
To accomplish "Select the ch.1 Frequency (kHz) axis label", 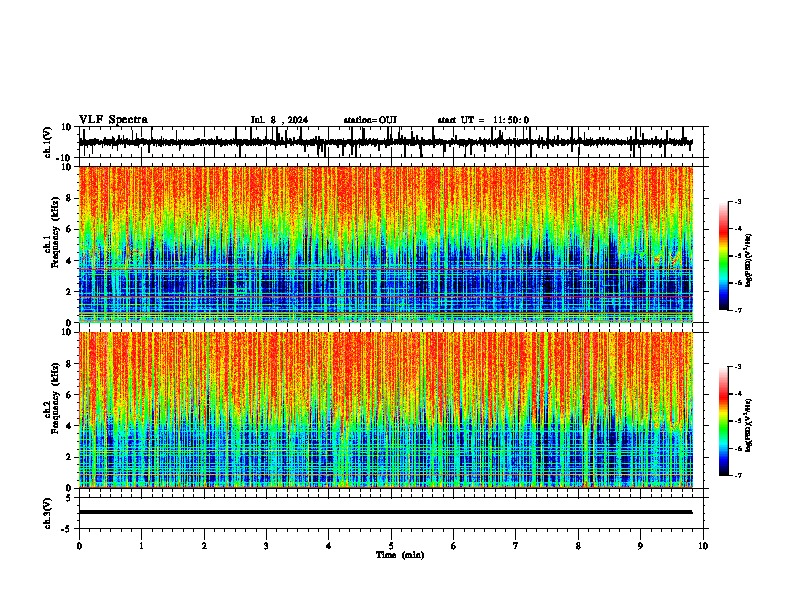I will point(52,233).
